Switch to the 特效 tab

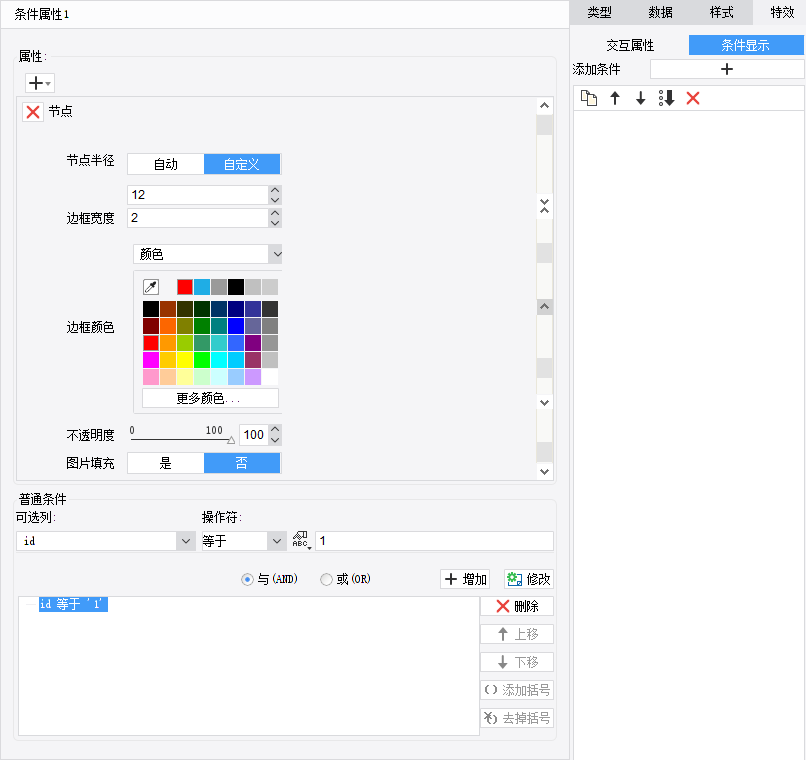[782, 12]
